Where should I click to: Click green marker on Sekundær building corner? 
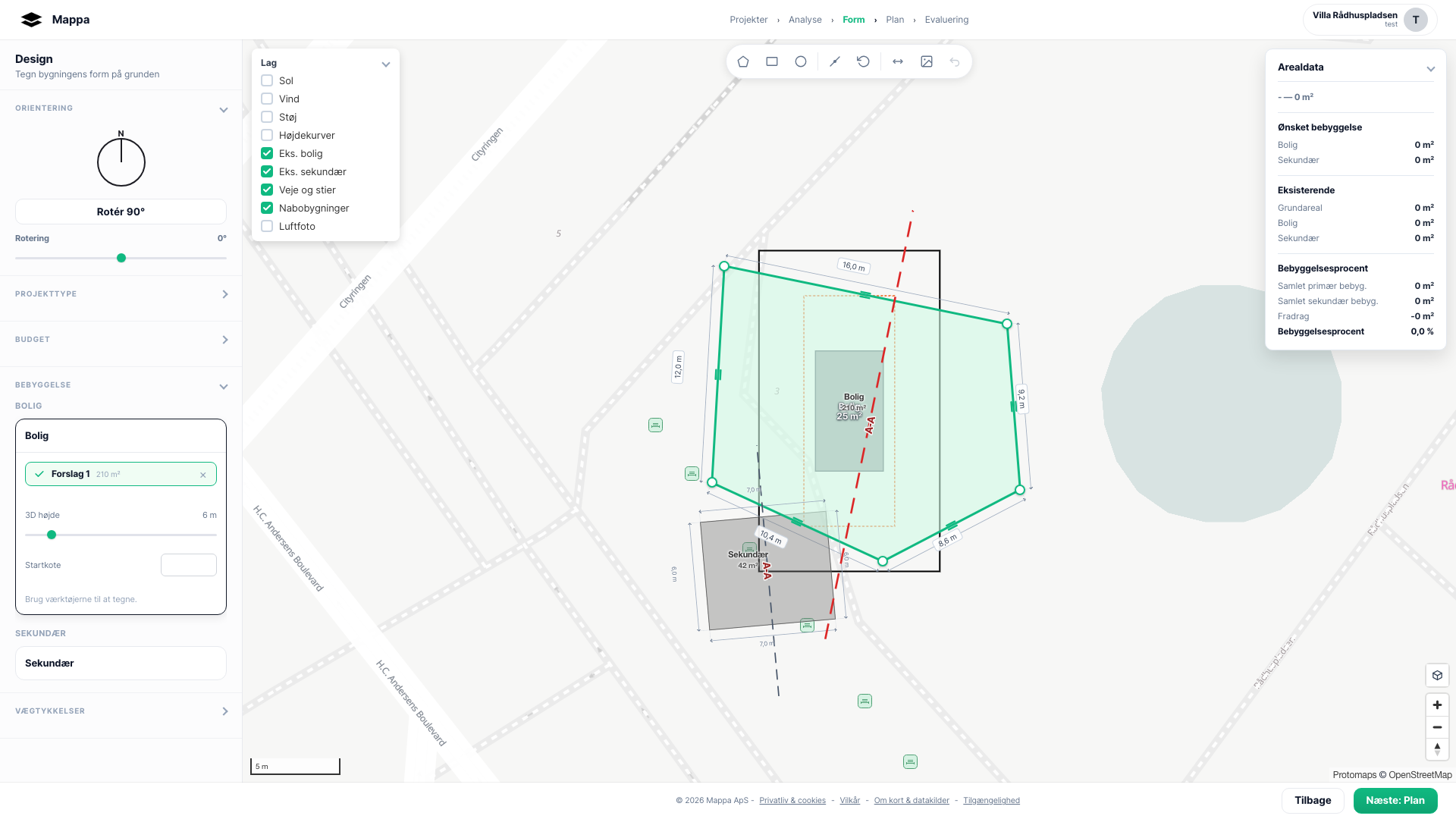807,625
